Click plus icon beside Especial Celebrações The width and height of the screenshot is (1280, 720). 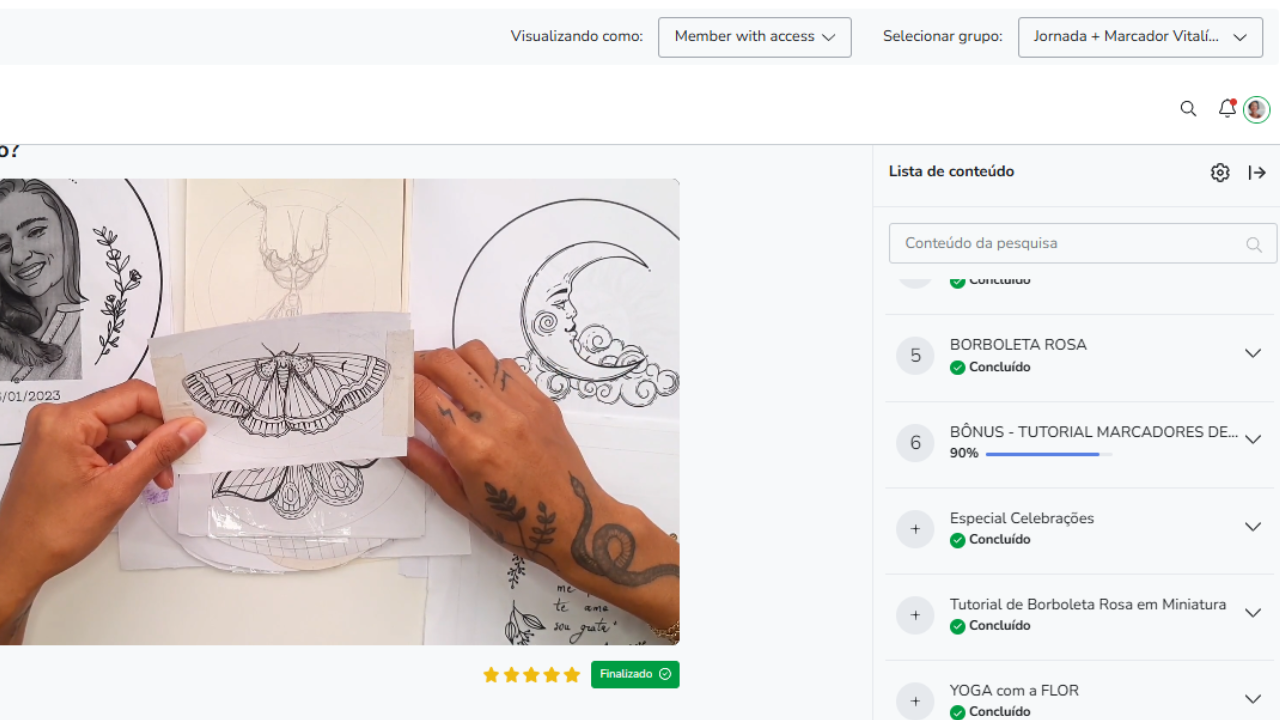coord(915,528)
